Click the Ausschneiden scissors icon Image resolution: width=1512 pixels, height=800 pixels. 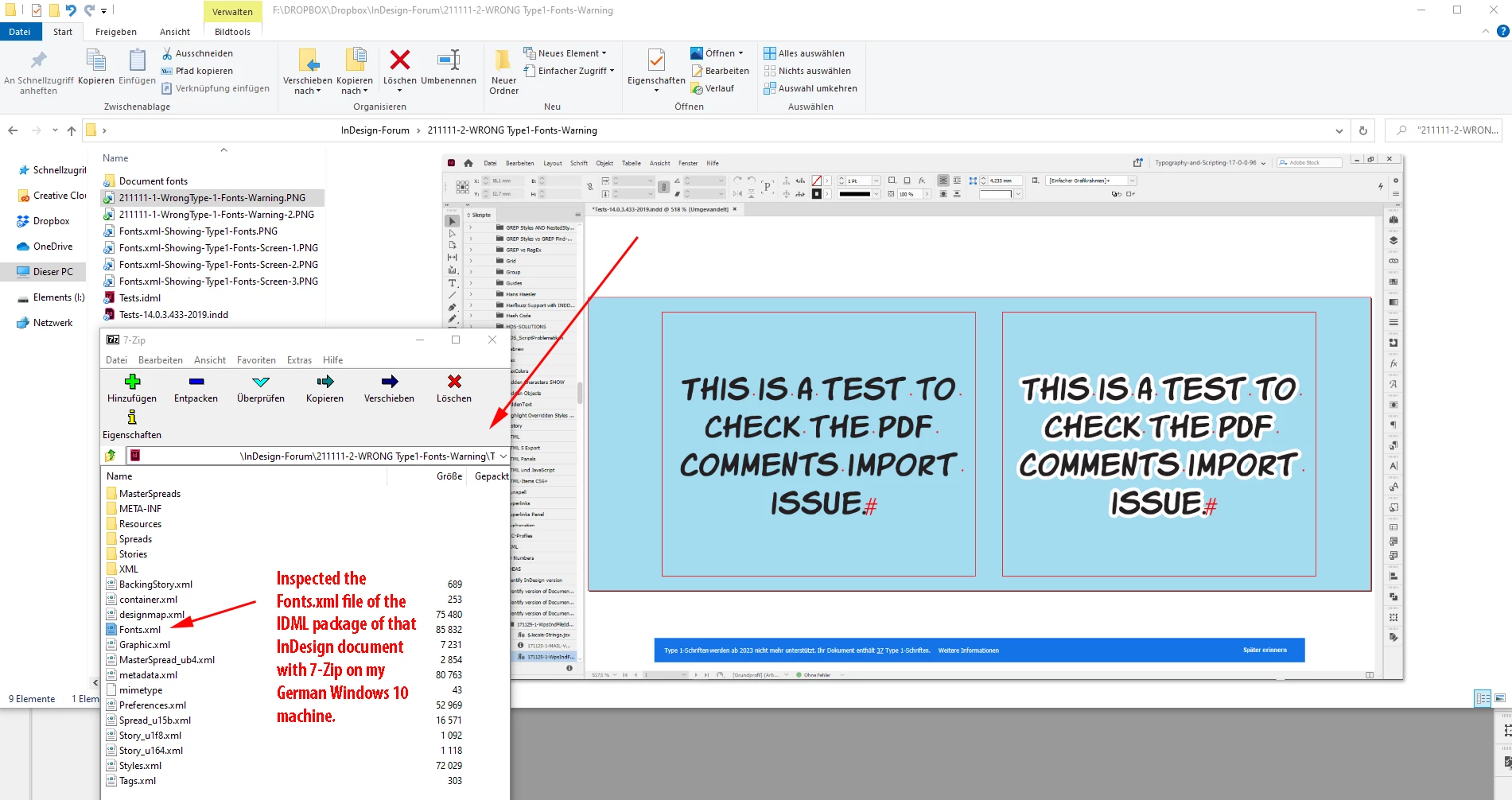tap(167, 53)
